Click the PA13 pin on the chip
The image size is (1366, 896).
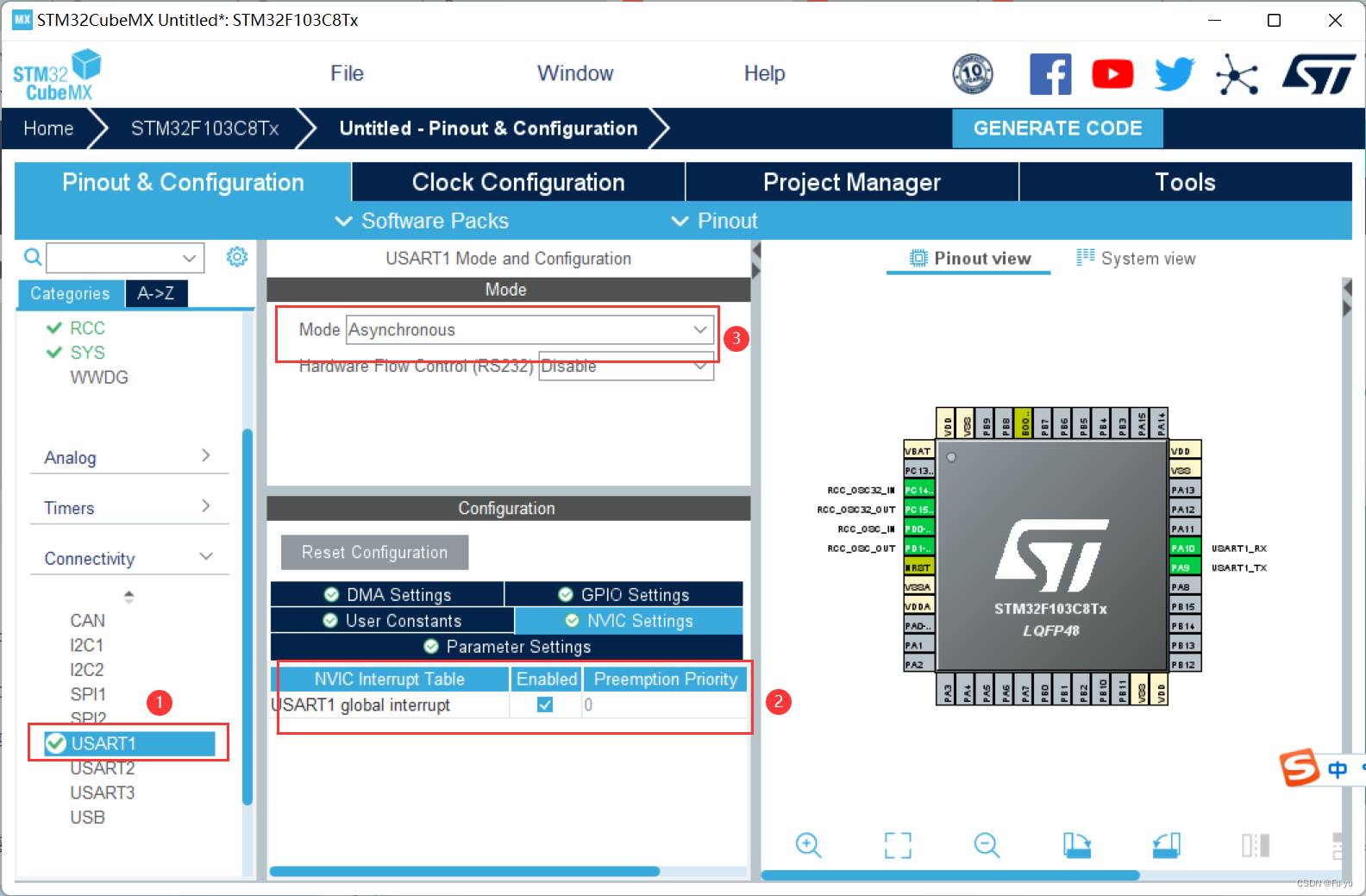pyautogui.click(x=1184, y=490)
